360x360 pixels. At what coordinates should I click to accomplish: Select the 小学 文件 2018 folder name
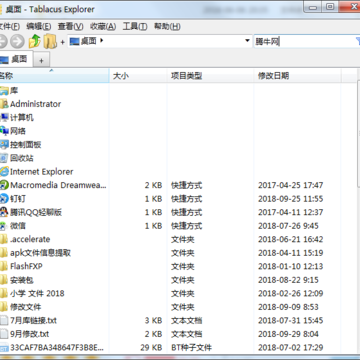[37, 293]
